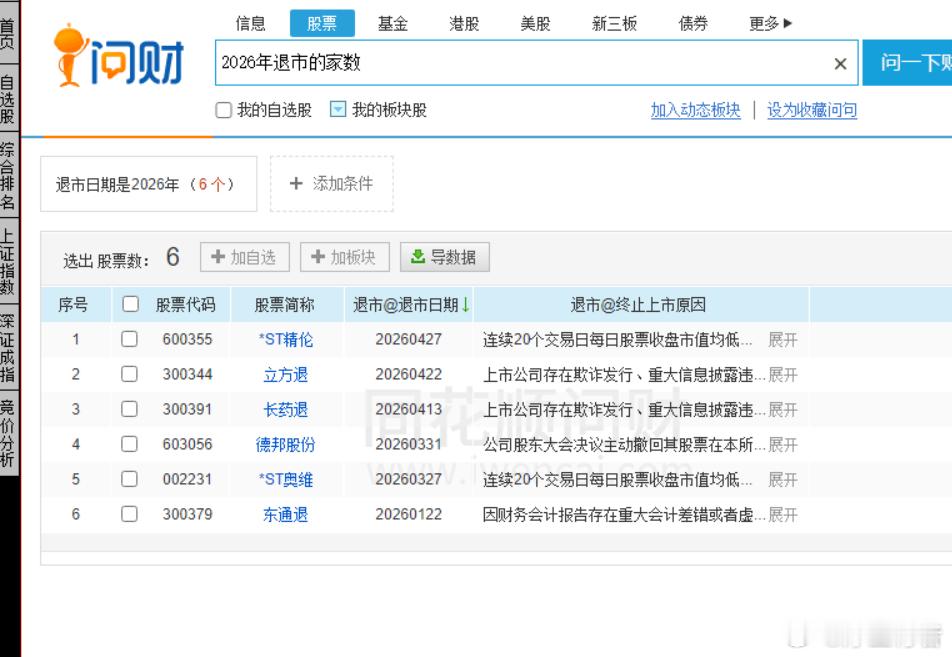
Task: Tick the select-all checkbox in table header
Action: click(x=131, y=304)
